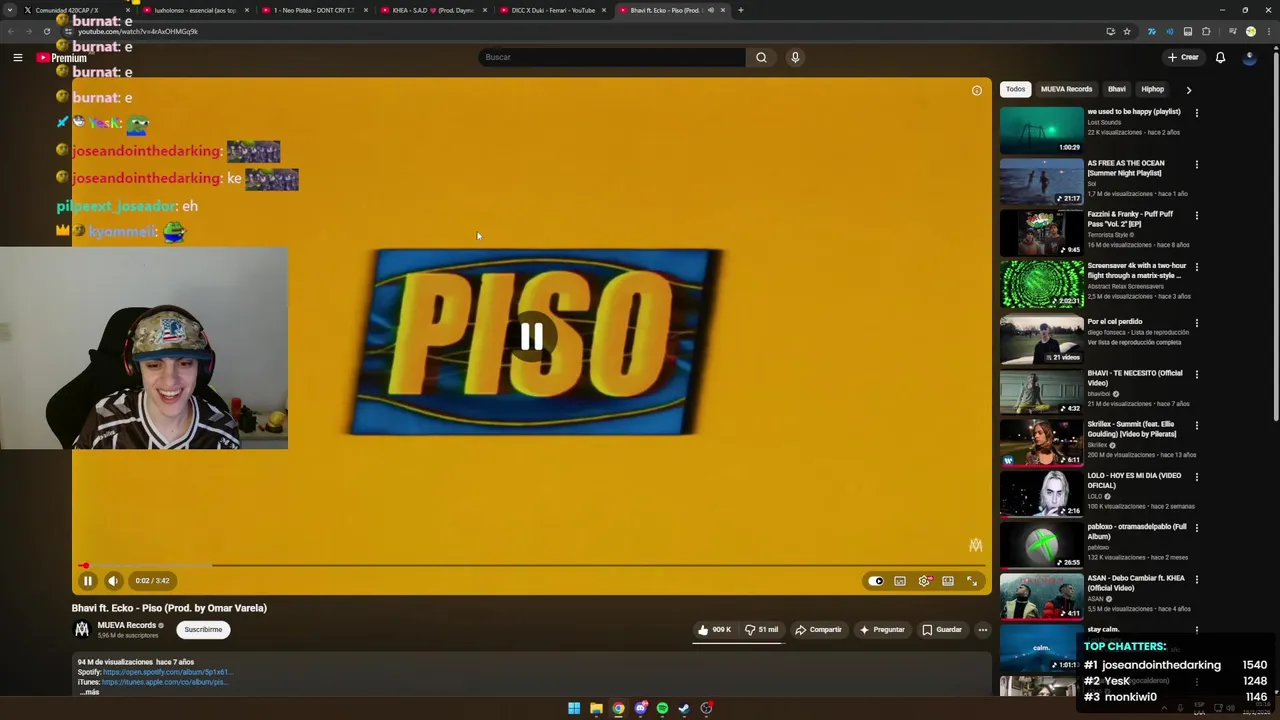The image size is (1280, 720).
Task: Go to YouTube Premium home logo
Action: pyautogui.click(x=62, y=58)
